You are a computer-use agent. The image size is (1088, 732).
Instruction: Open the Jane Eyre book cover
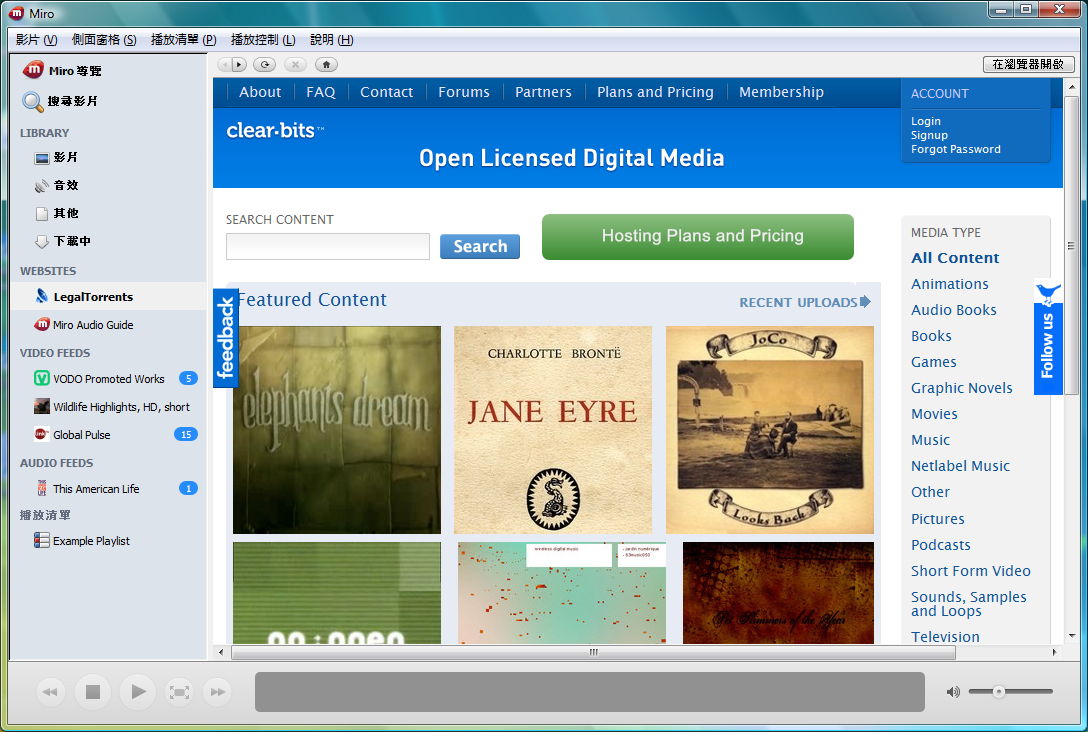[552, 429]
